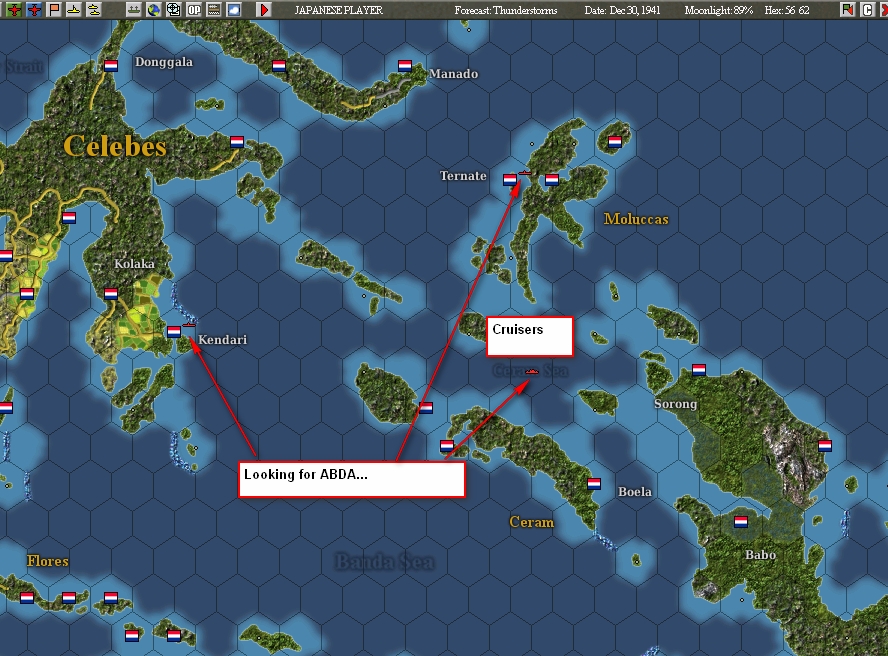Click the Sorong city label
This screenshot has width=888, height=656.
676,404
